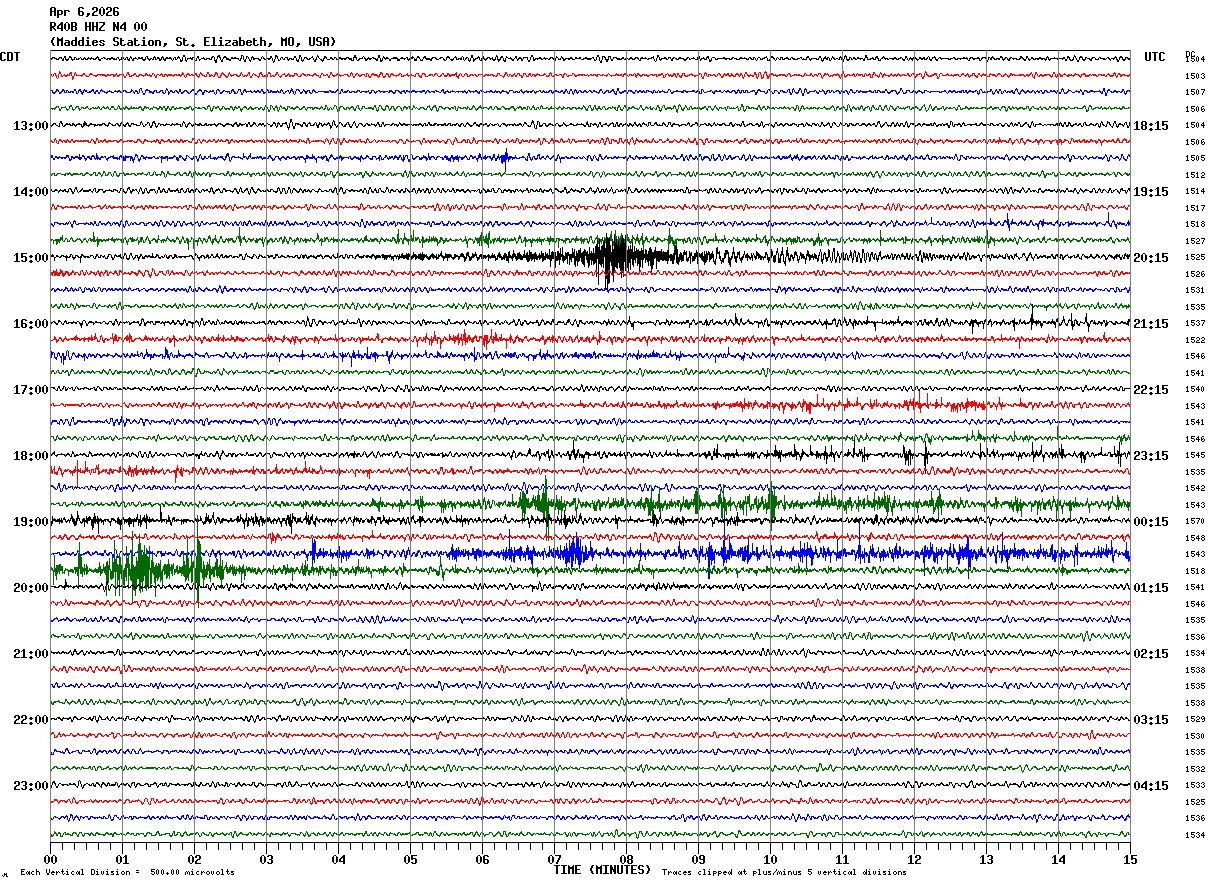Click the R40B HHZ N4 00 station code
Image resolution: width=1210 pixels, height=886 pixels.
98,27
